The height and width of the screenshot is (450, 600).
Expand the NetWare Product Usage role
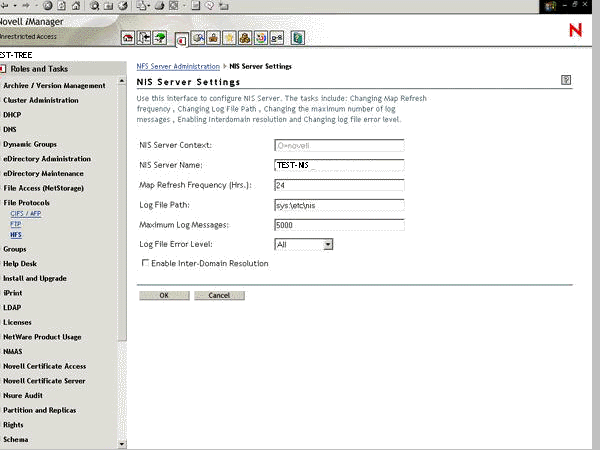(42, 337)
